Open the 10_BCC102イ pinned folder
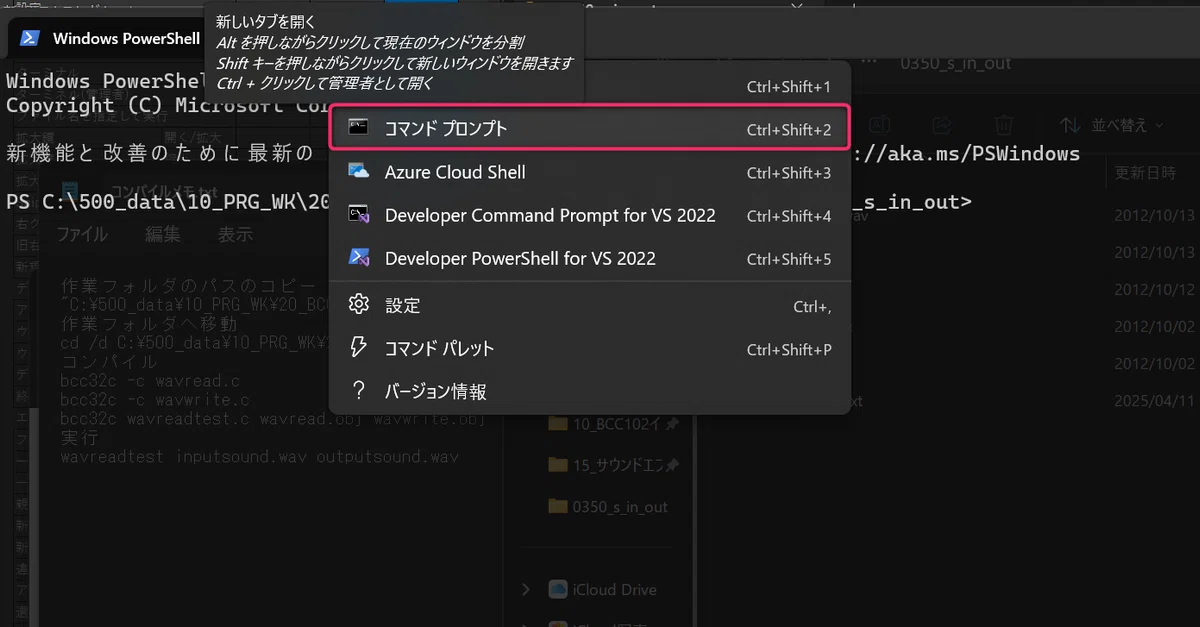 click(x=614, y=424)
